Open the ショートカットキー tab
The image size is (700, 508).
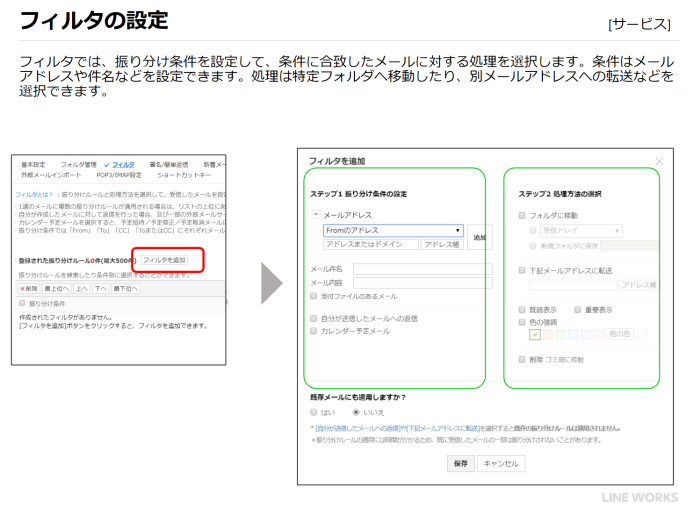(x=183, y=175)
